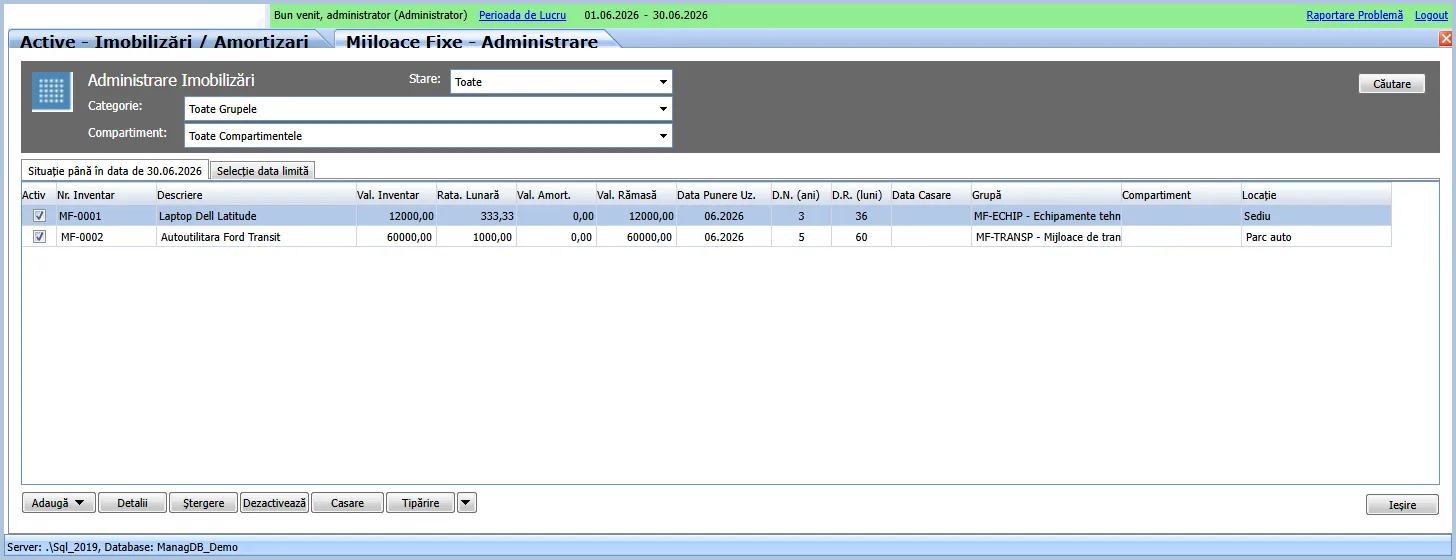Switch to Active - Imobilizări / Amortizari tab
Viewport: 1456px width, 560px height.
coord(164,42)
